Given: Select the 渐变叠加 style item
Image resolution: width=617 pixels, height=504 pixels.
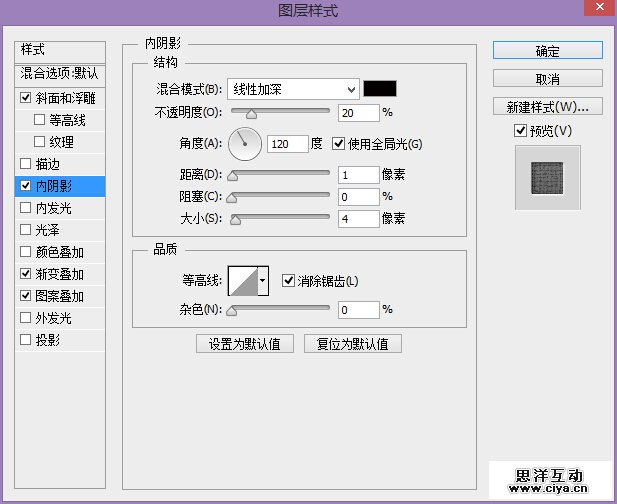Looking at the screenshot, I should [x=60, y=274].
